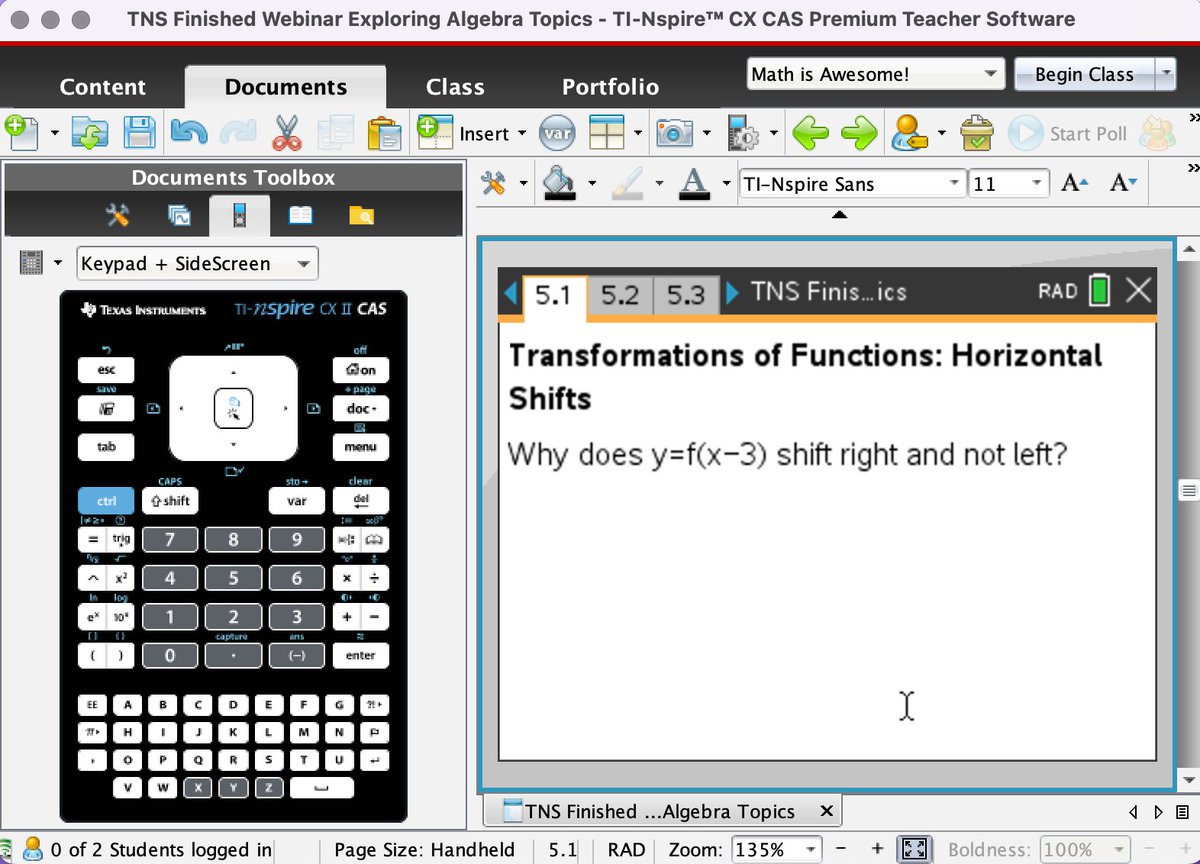Decrease font size with A down icon
The width and height of the screenshot is (1200, 864).
click(x=1124, y=183)
